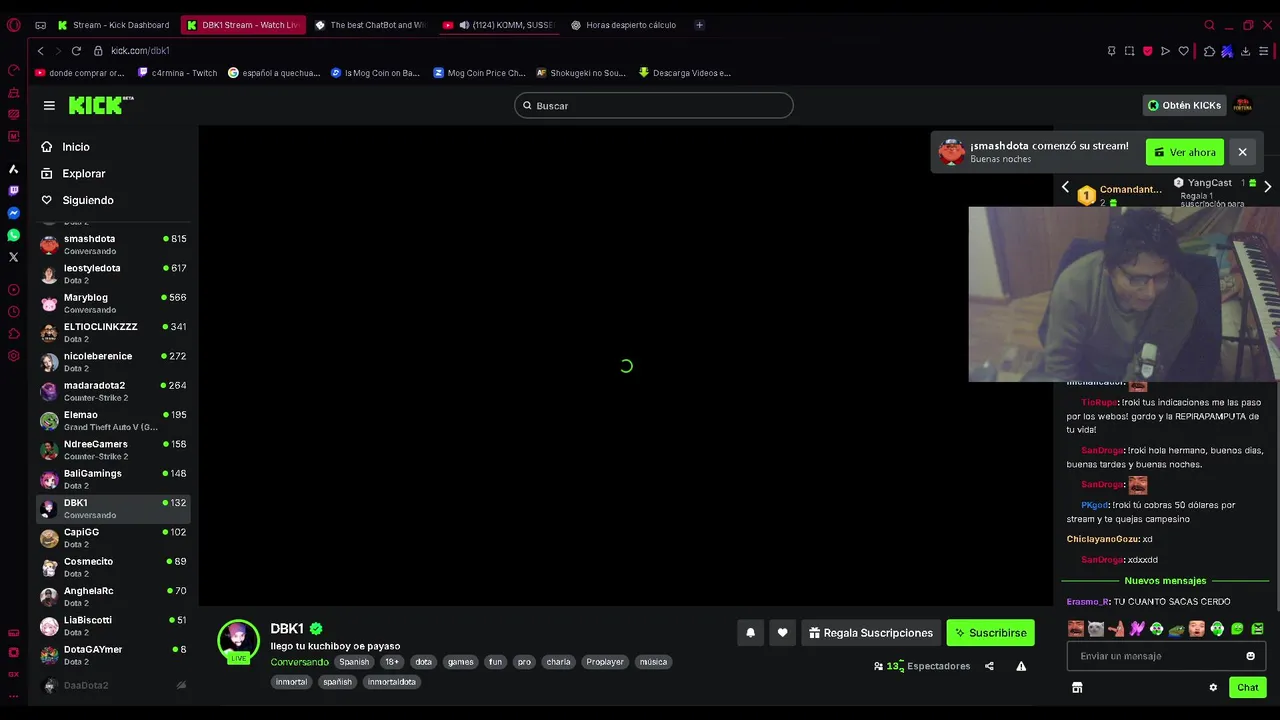Insert the white cat emote
The height and width of the screenshot is (720, 1280).
click(x=1096, y=629)
